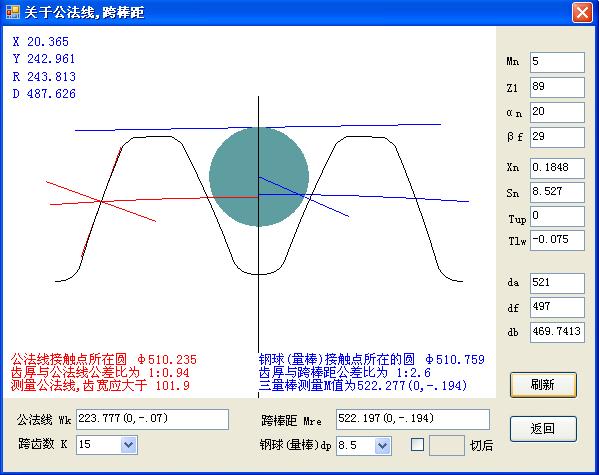Select the Mn input field
This screenshot has width=599, height=475.
[557, 62]
